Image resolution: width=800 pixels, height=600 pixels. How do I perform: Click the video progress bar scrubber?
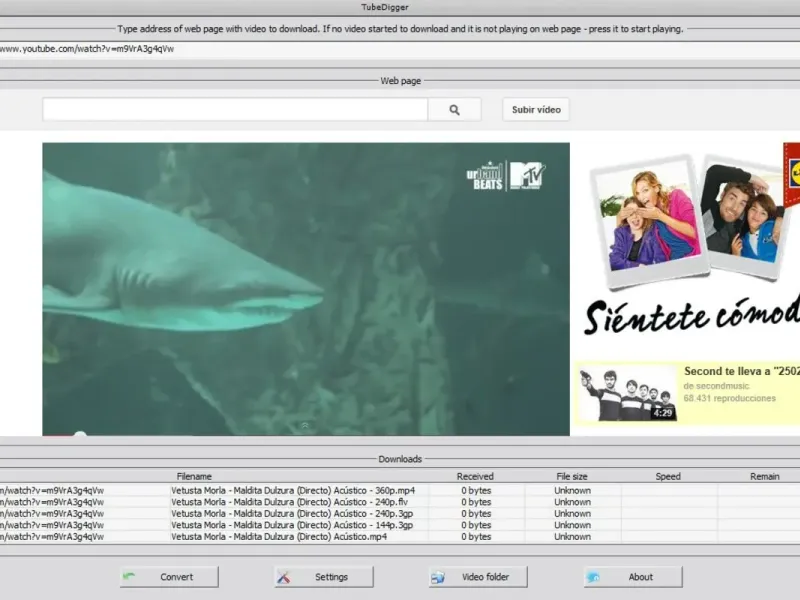coord(80,434)
